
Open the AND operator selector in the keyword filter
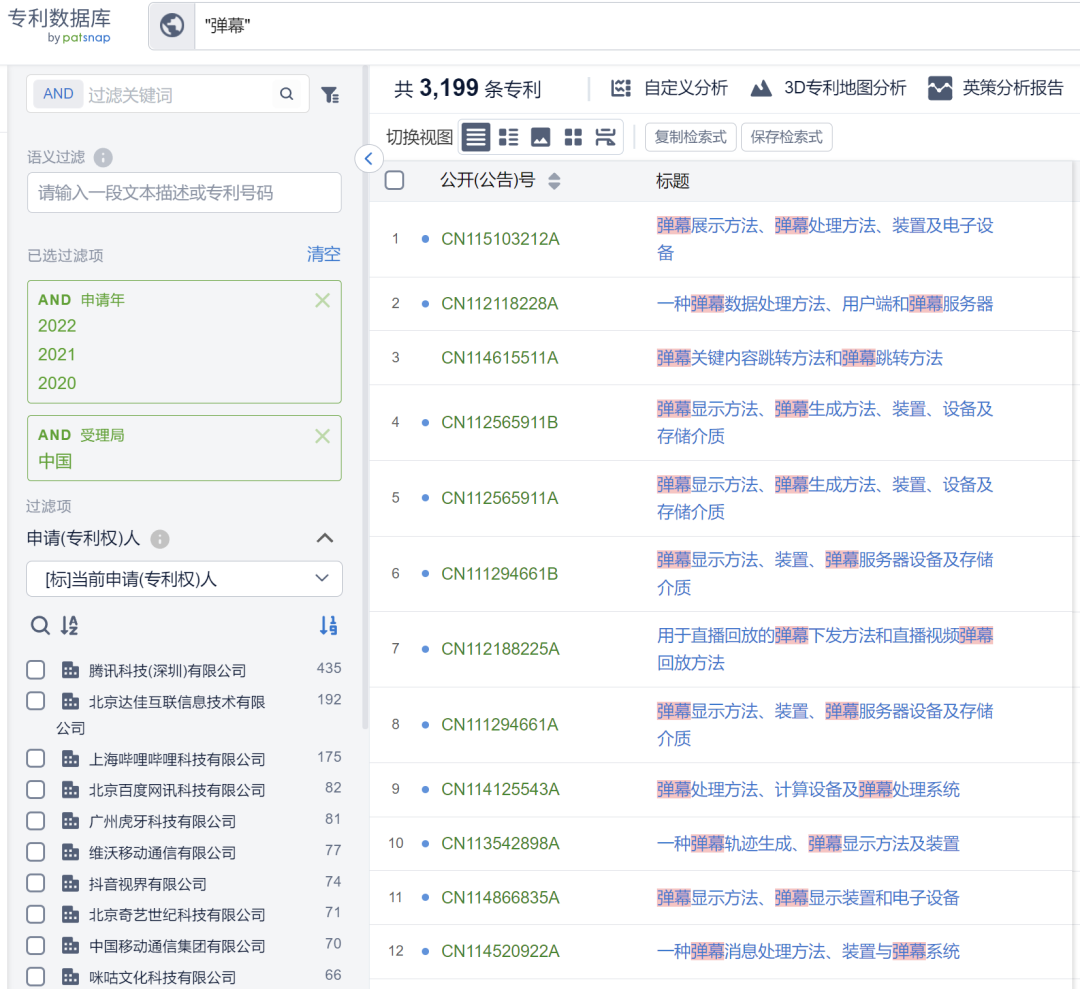click(x=58, y=94)
